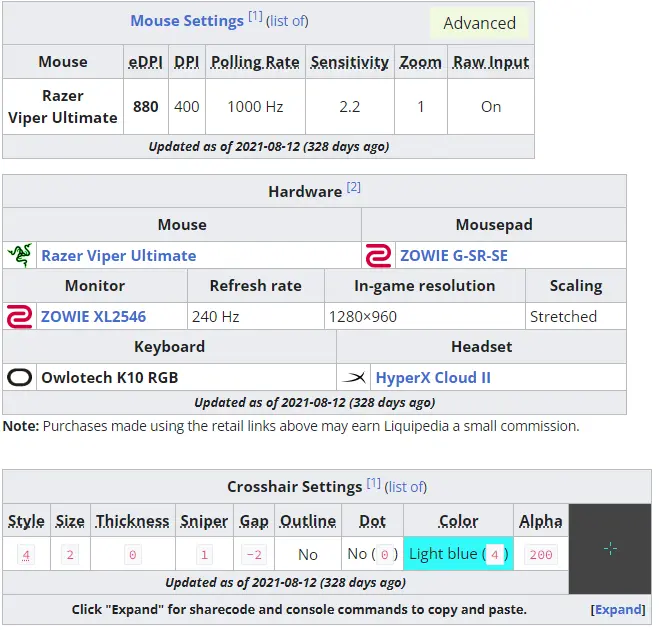Click the DPI column header
The width and height of the screenshot is (659, 630).
click(187, 62)
